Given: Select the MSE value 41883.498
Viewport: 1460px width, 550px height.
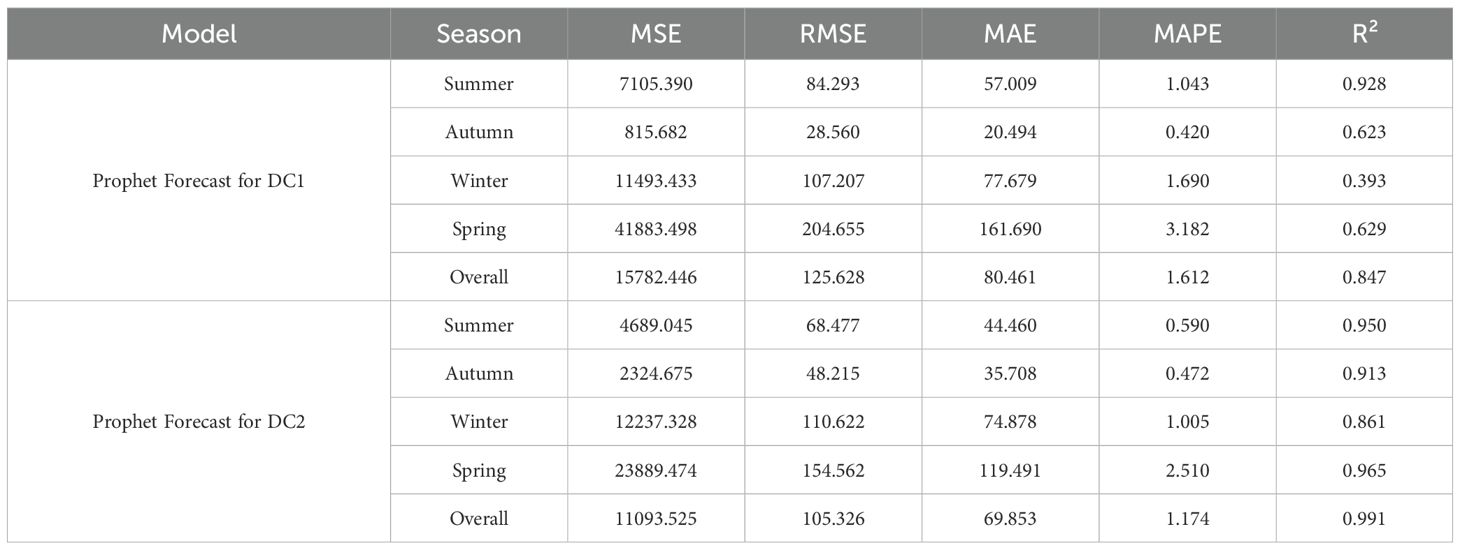Looking at the screenshot, I should click(x=657, y=229).
